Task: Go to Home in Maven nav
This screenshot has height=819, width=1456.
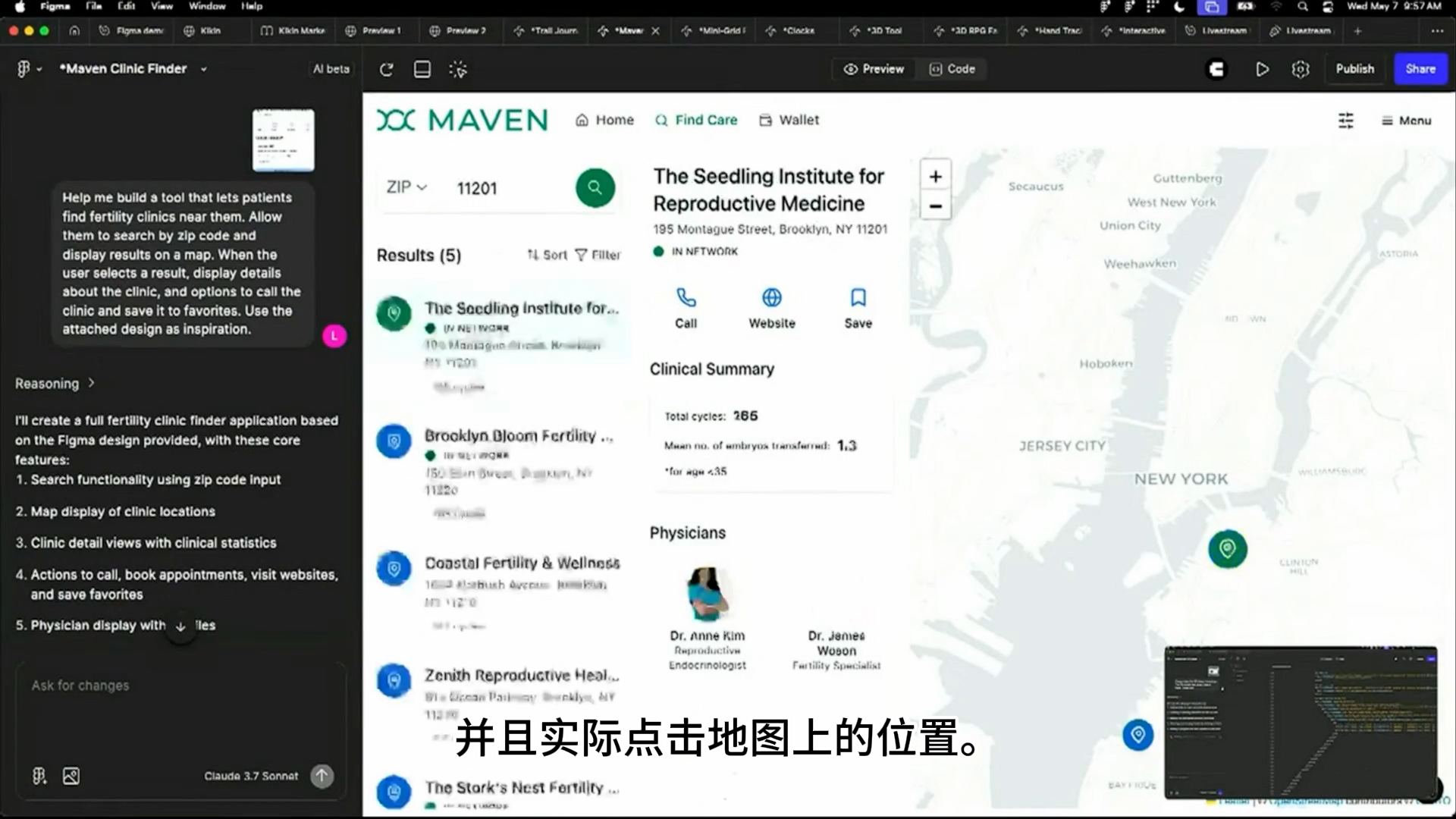Action: [x=604, y=120]
